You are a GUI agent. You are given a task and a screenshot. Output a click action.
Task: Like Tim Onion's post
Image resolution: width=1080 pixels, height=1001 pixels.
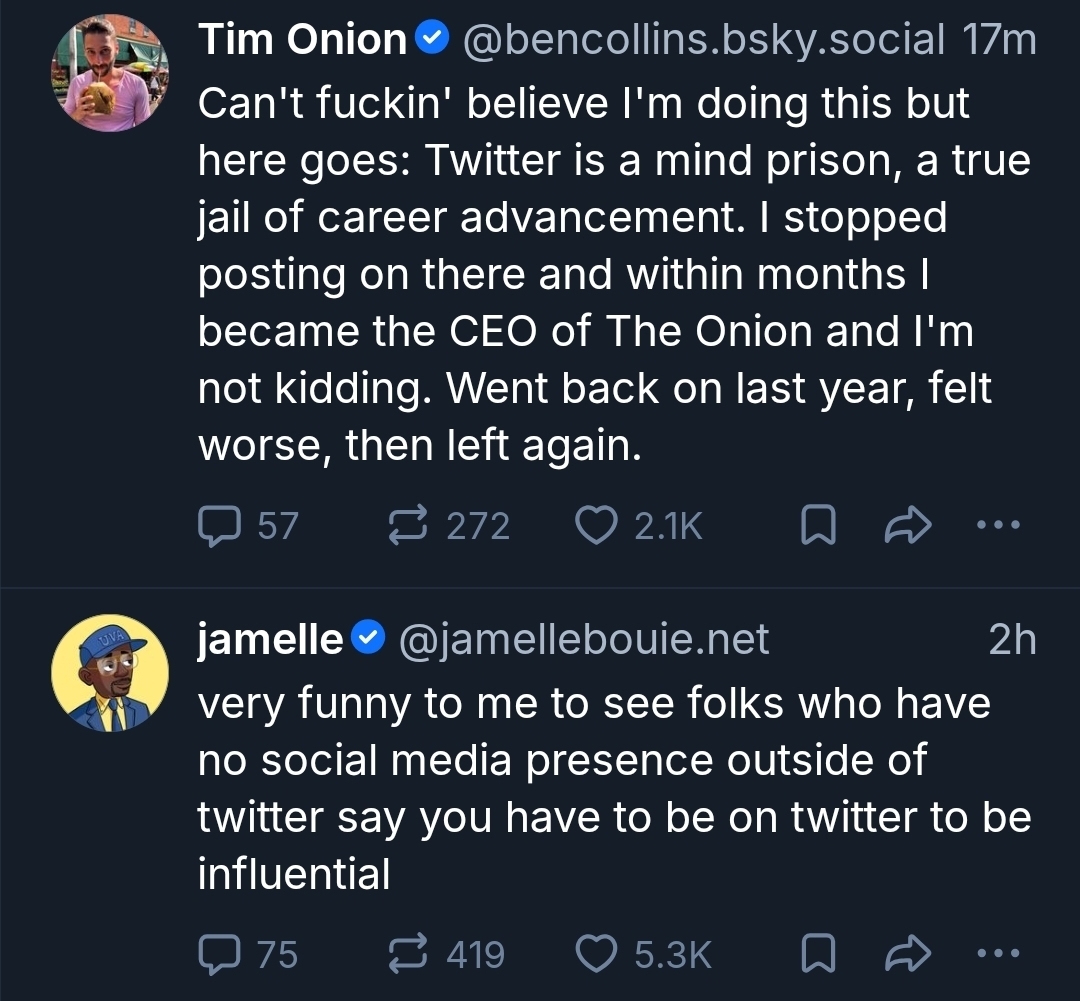[598, 526]
